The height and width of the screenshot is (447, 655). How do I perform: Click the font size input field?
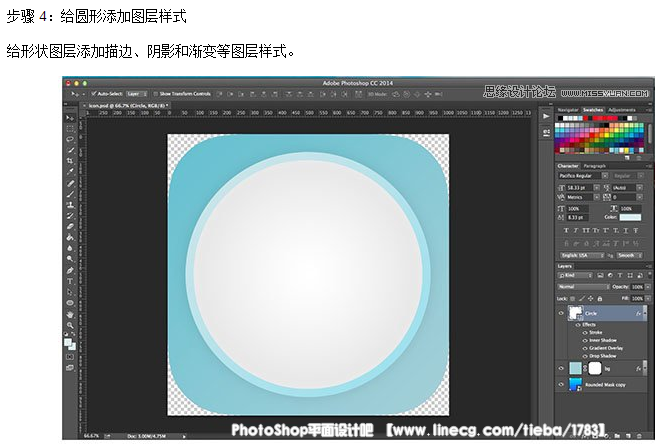point(579,186)
